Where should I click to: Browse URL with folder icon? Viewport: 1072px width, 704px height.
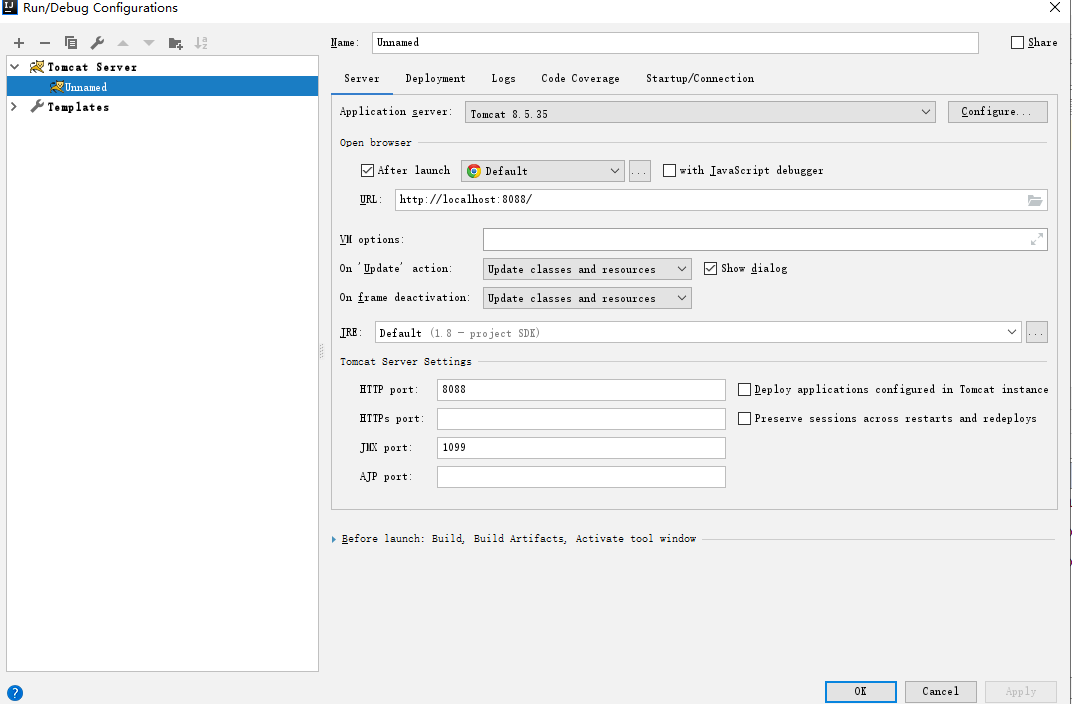coord(1035,200)
